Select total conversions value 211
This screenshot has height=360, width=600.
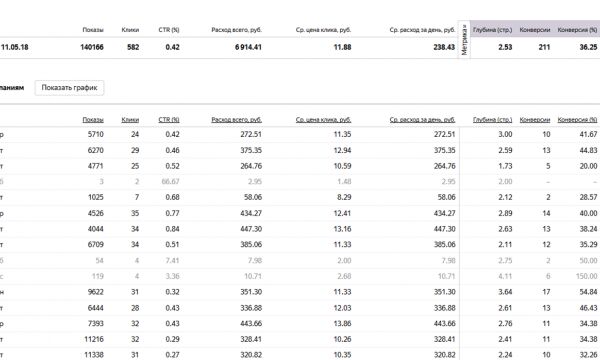pos(544,47)
